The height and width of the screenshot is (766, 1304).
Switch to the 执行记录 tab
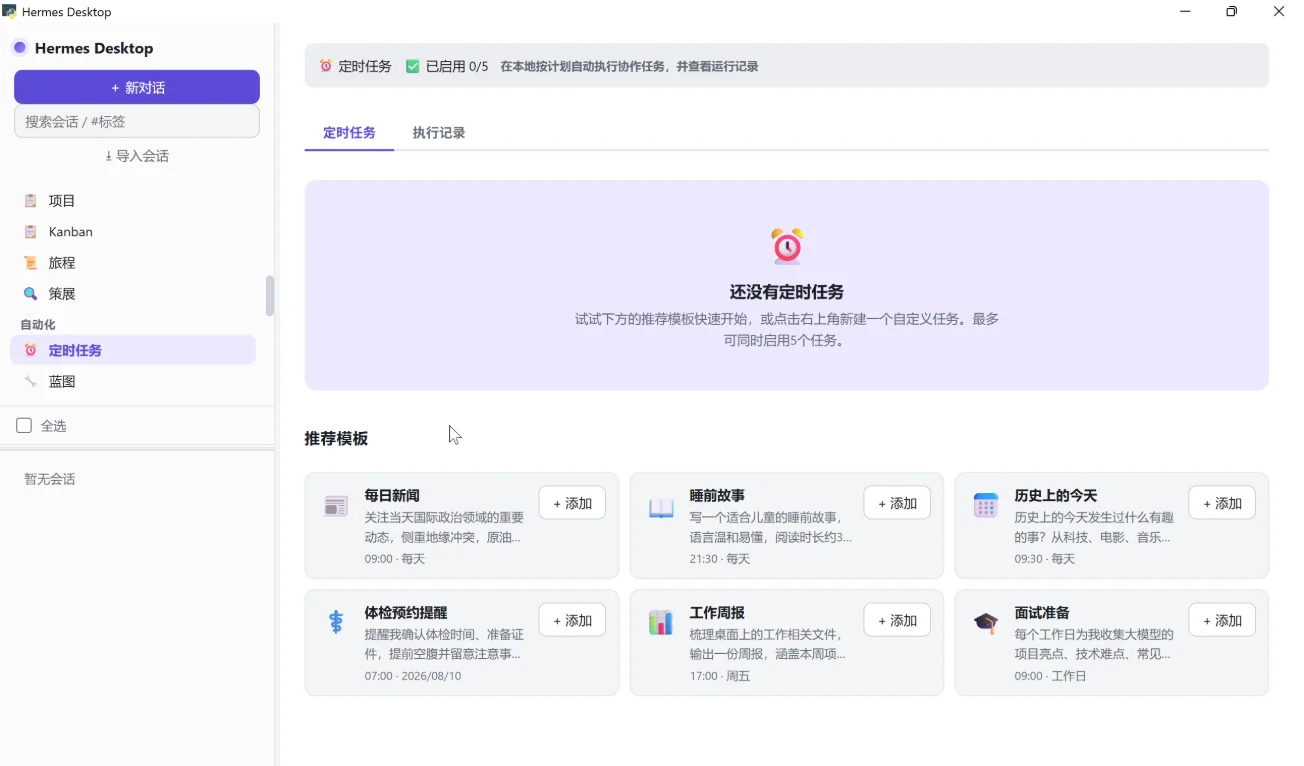(439, 133)
